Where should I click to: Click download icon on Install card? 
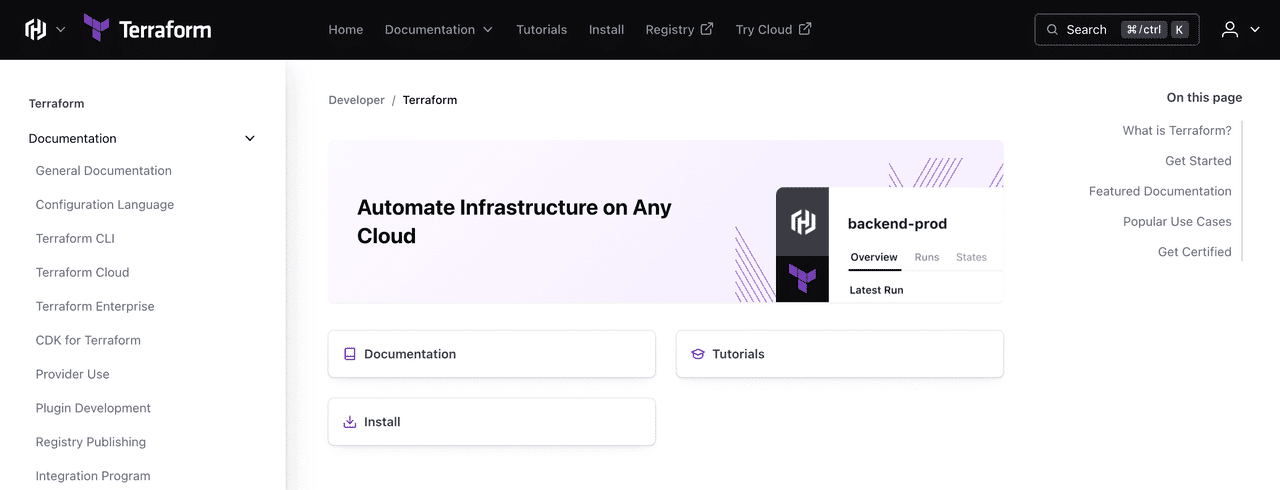[x=350, y=422]
